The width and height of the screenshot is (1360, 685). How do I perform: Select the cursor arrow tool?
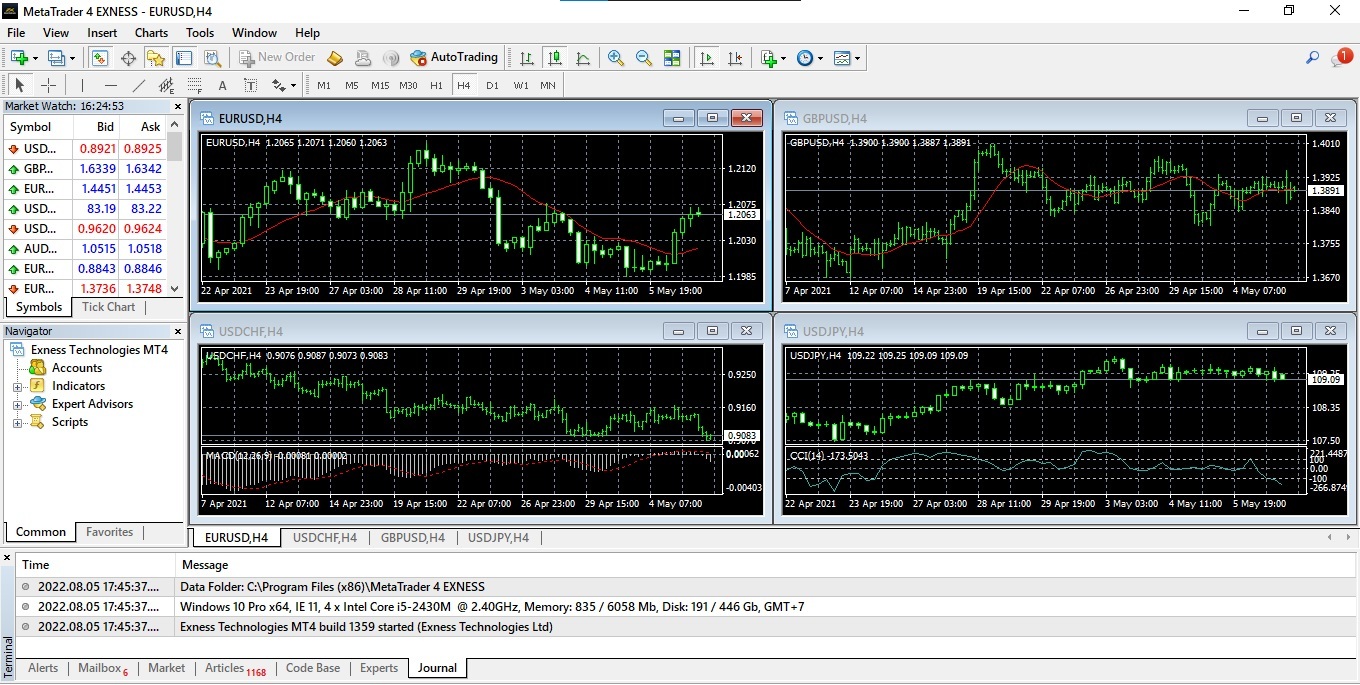[x=19, y=85]
